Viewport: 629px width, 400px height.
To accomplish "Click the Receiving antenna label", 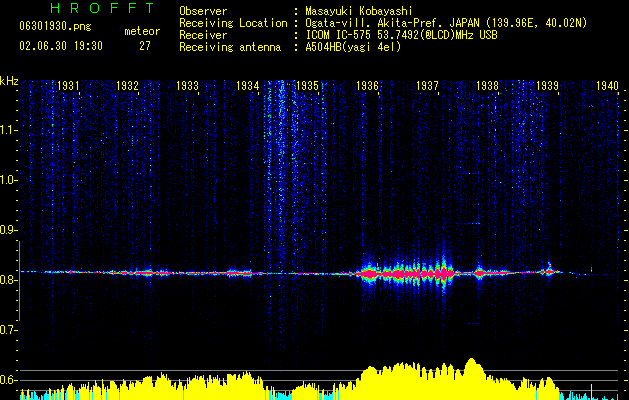I will [230, 47].
